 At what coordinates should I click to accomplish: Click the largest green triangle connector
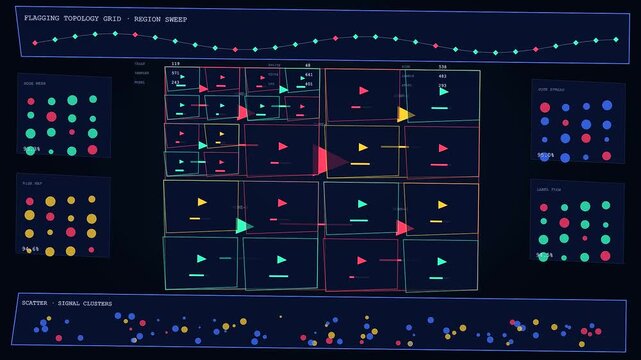pyautogui.click(x=244, y=226)
